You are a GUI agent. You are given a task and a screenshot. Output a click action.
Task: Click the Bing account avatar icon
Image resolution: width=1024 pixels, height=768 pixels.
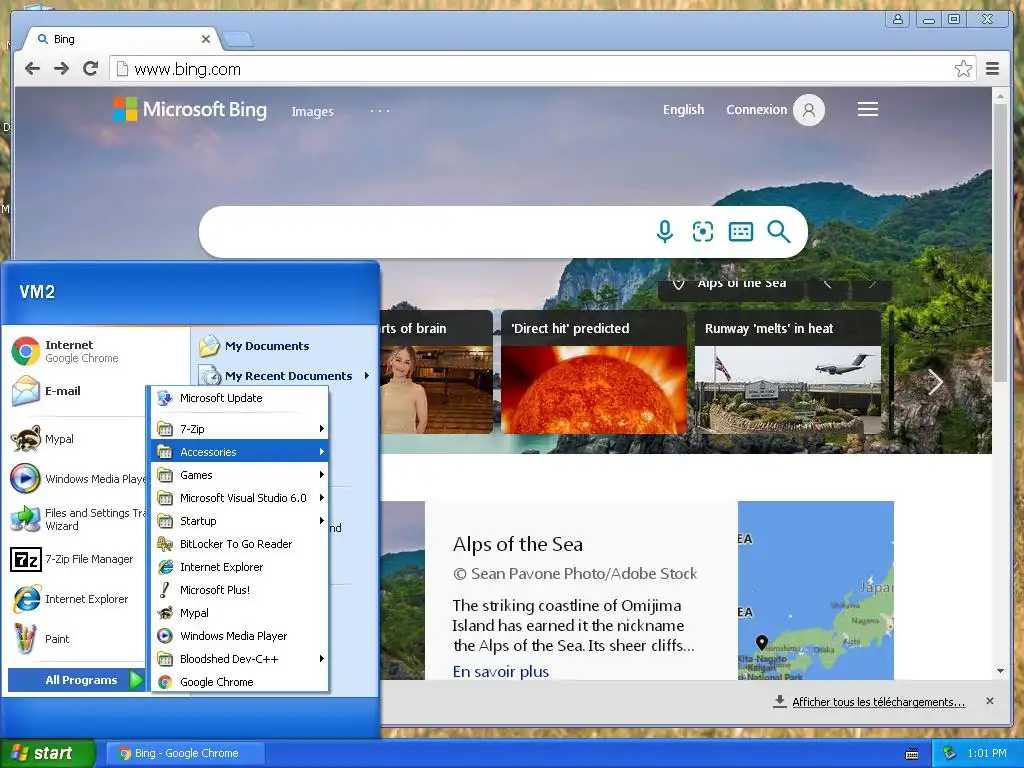[x=808, y=110]
